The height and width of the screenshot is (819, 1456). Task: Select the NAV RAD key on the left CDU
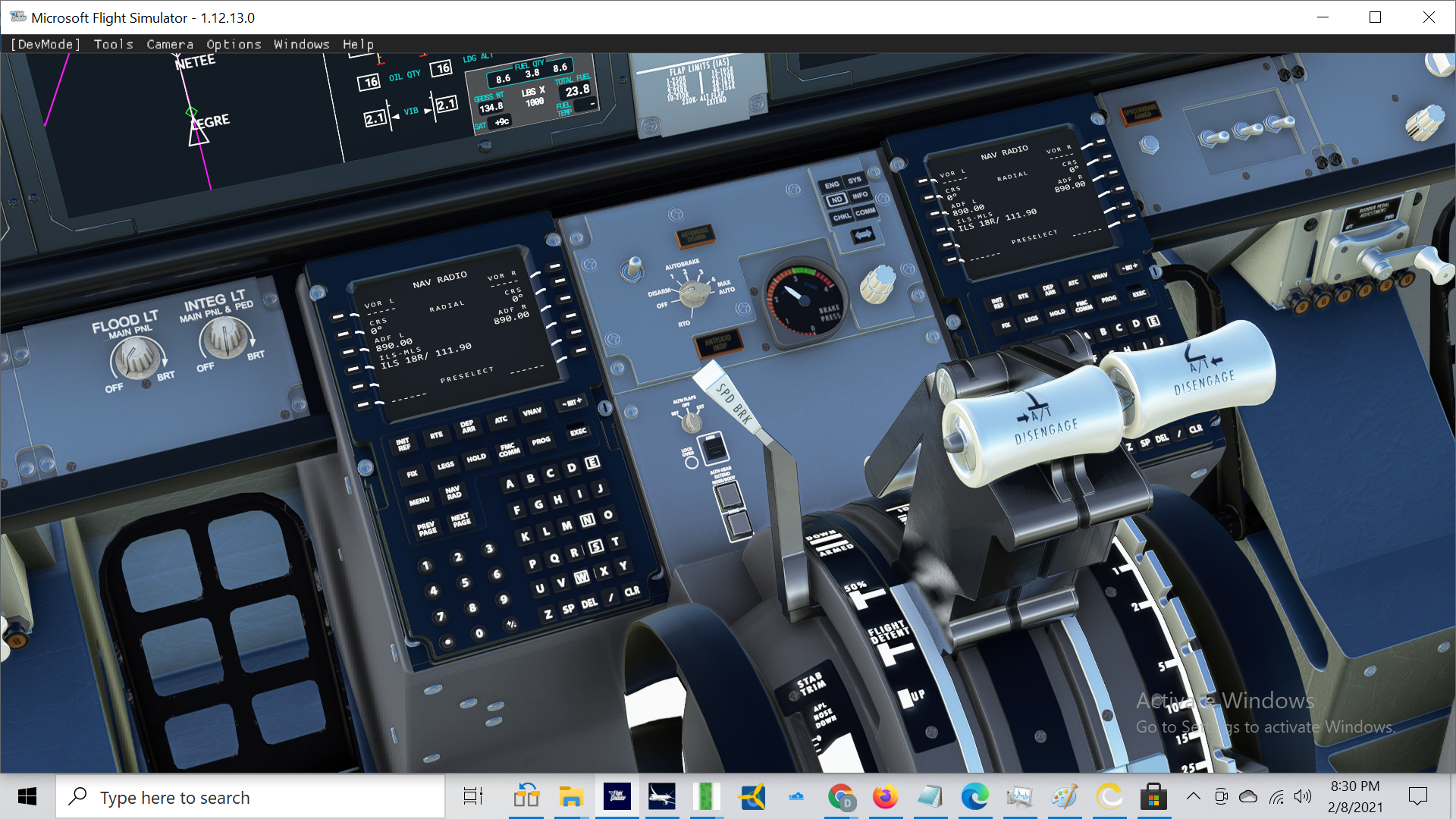pyautogui.click(x=453, y=493)
